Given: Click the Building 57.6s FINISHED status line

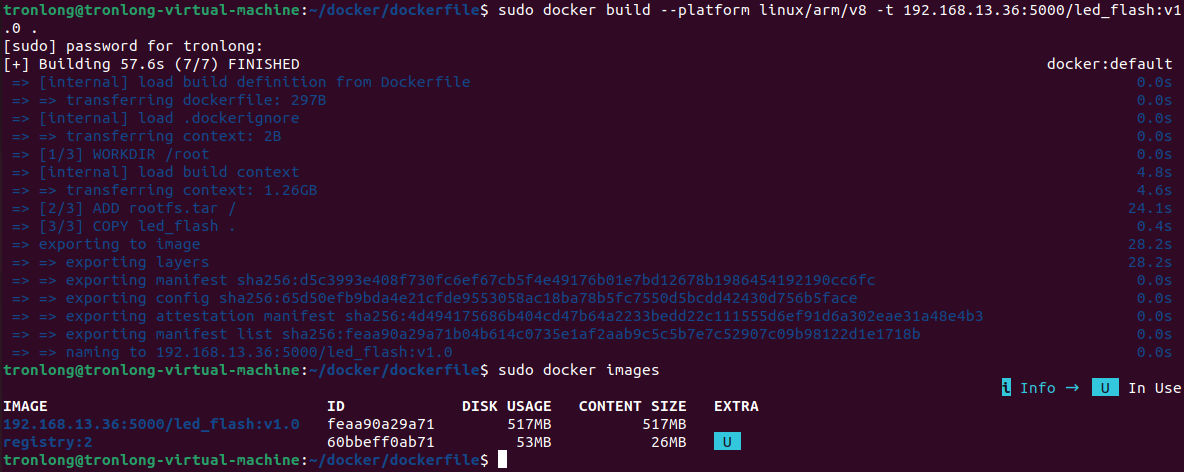Looking at the screenshot, I should pos(152,64).
